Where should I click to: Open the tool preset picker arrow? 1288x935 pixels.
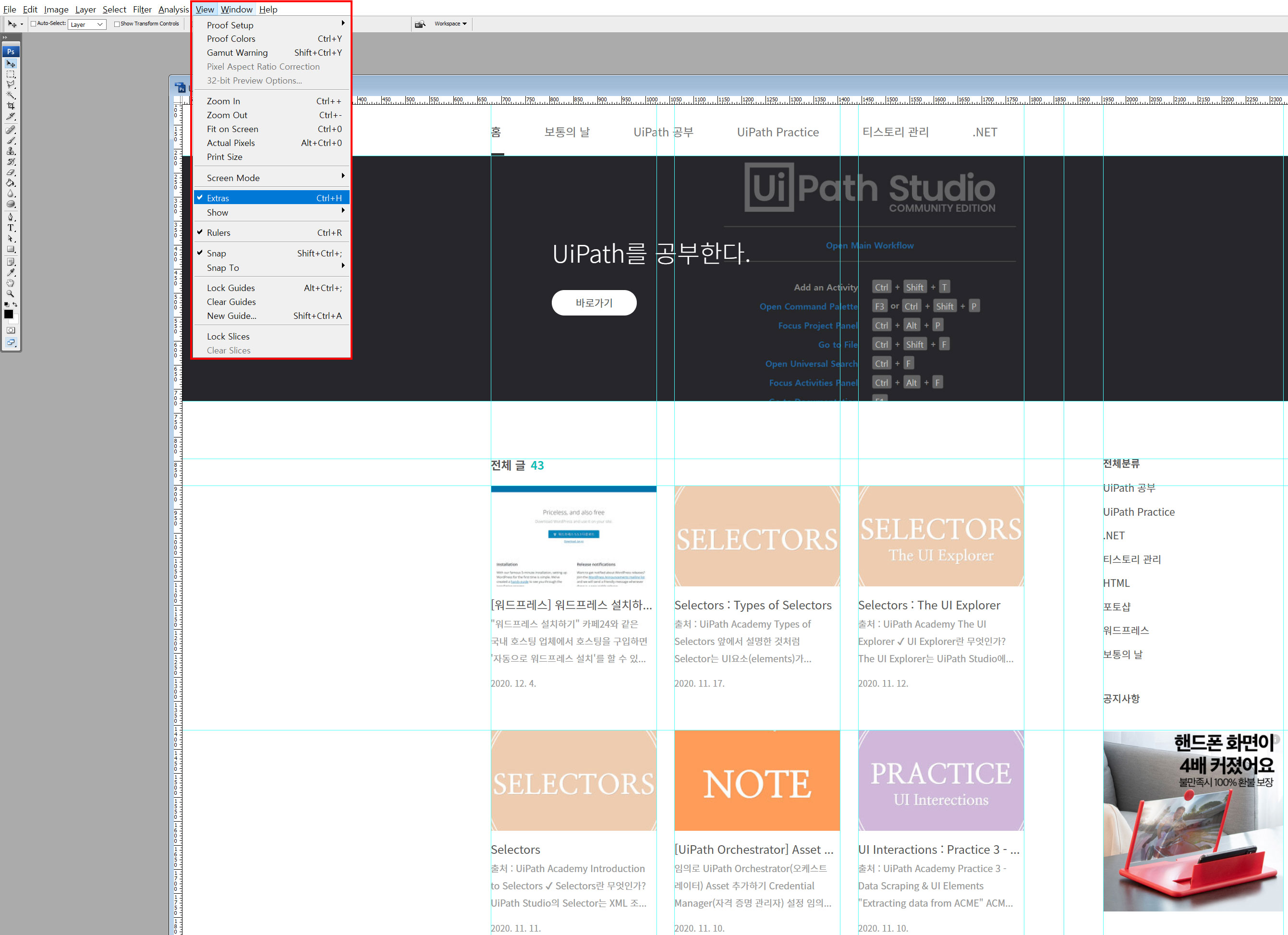(x=22, y=24)
